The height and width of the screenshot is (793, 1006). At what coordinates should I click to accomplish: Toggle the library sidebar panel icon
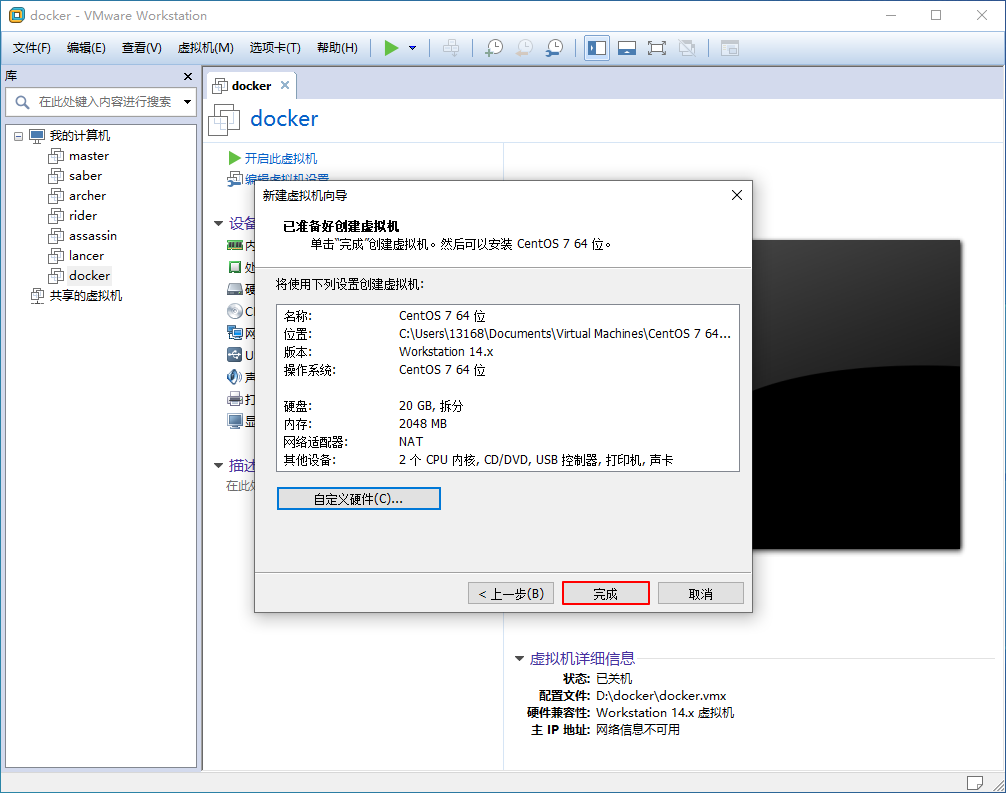(x=596, y=46)
